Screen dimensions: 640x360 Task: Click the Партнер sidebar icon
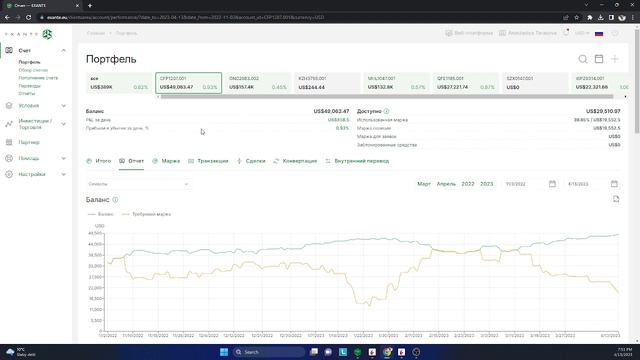tap(9, 142)
